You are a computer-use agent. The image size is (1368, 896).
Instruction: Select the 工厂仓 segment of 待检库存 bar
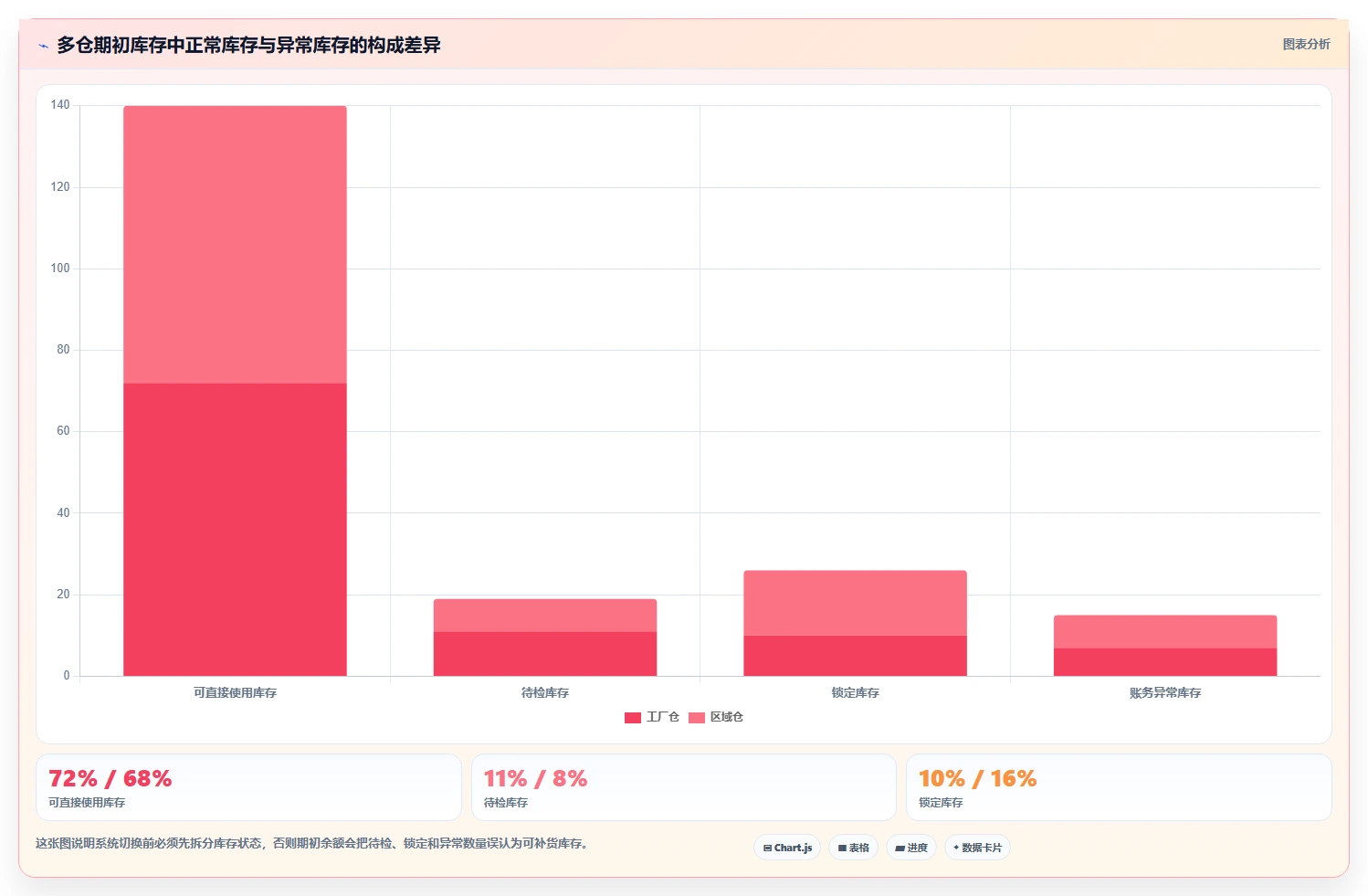tap(545, 654)
